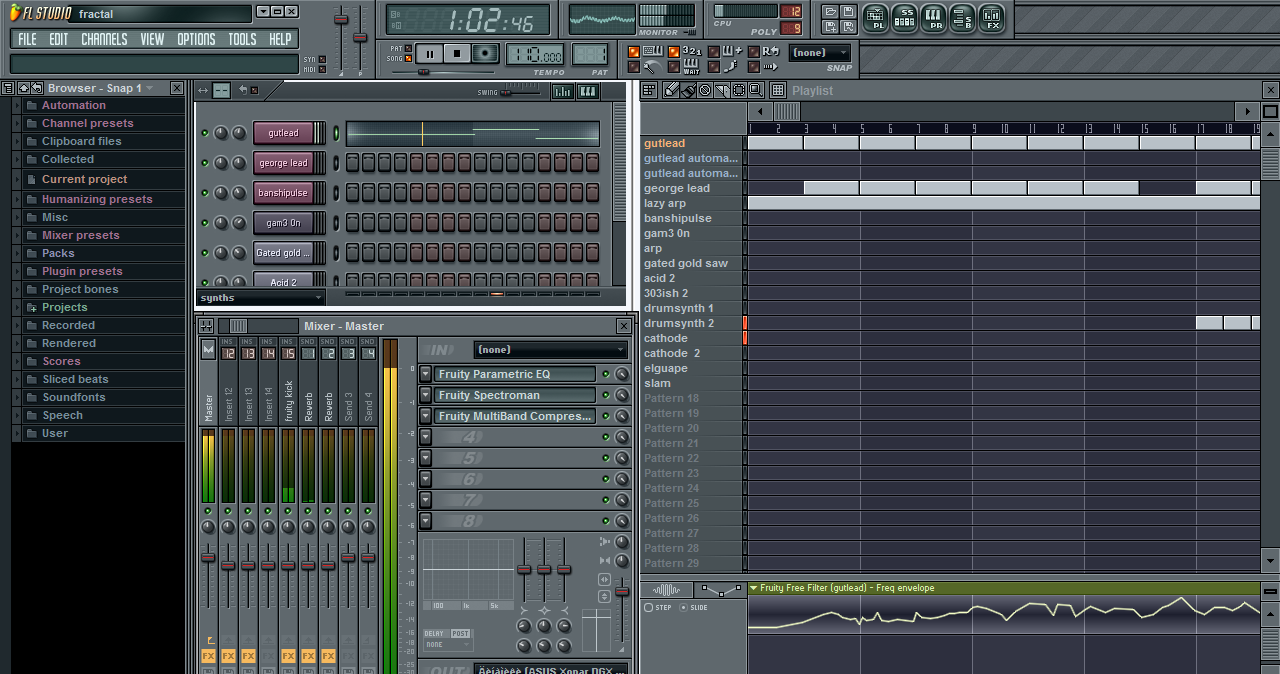Open the CHANNELS menu

(x=104, y=39)
